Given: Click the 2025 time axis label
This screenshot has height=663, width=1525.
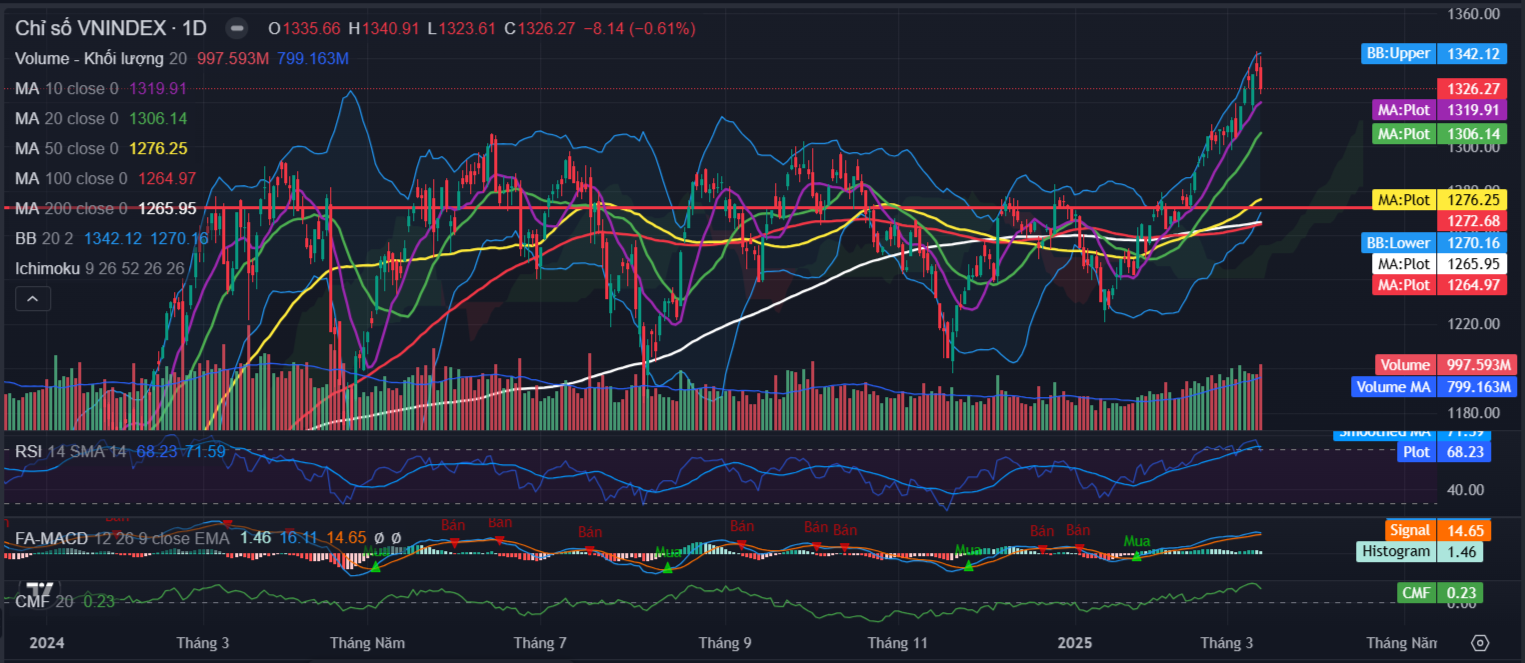Looking at the screenshot, I should pyautogui.click(x=1074, y=642).
